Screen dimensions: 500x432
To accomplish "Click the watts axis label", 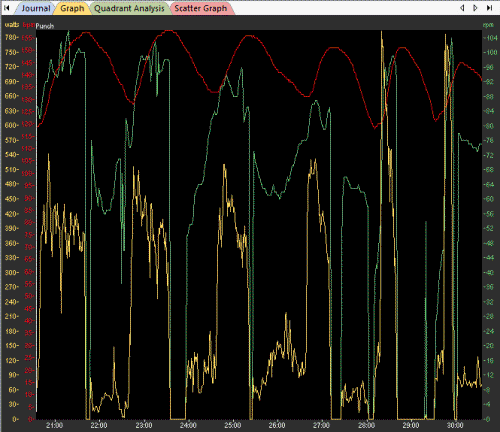I will 12,25.
